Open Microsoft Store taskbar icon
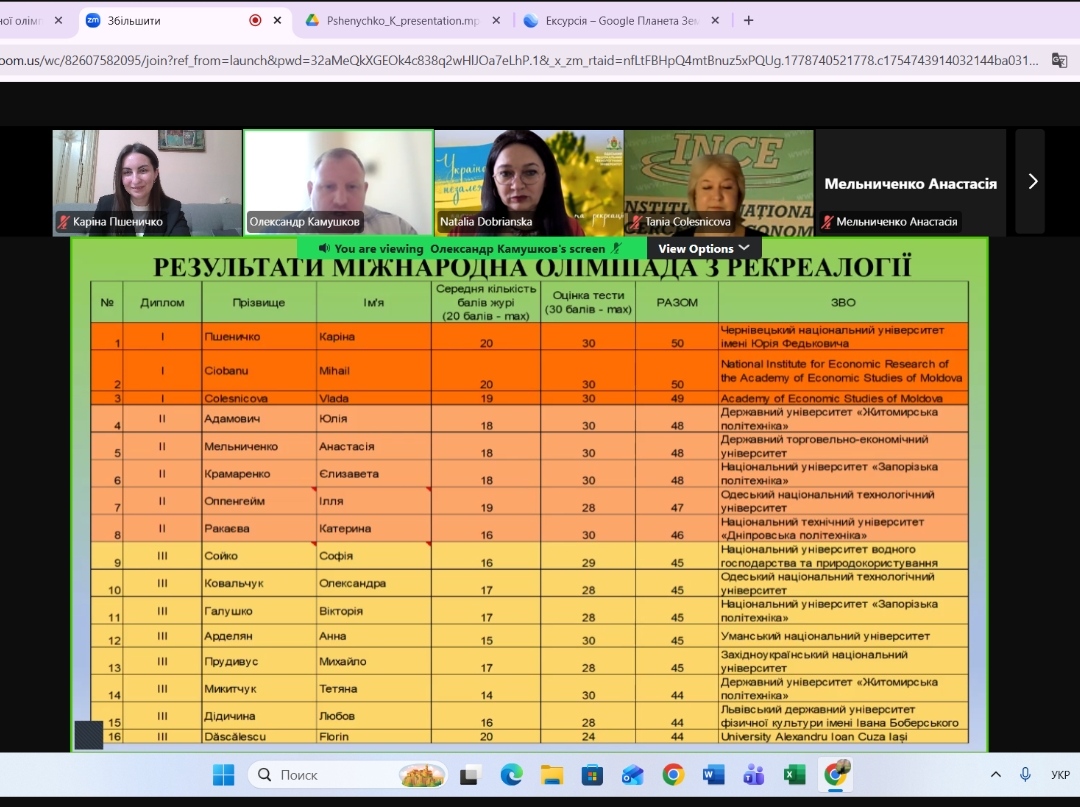1080x807 pixels. click(592, 775)
